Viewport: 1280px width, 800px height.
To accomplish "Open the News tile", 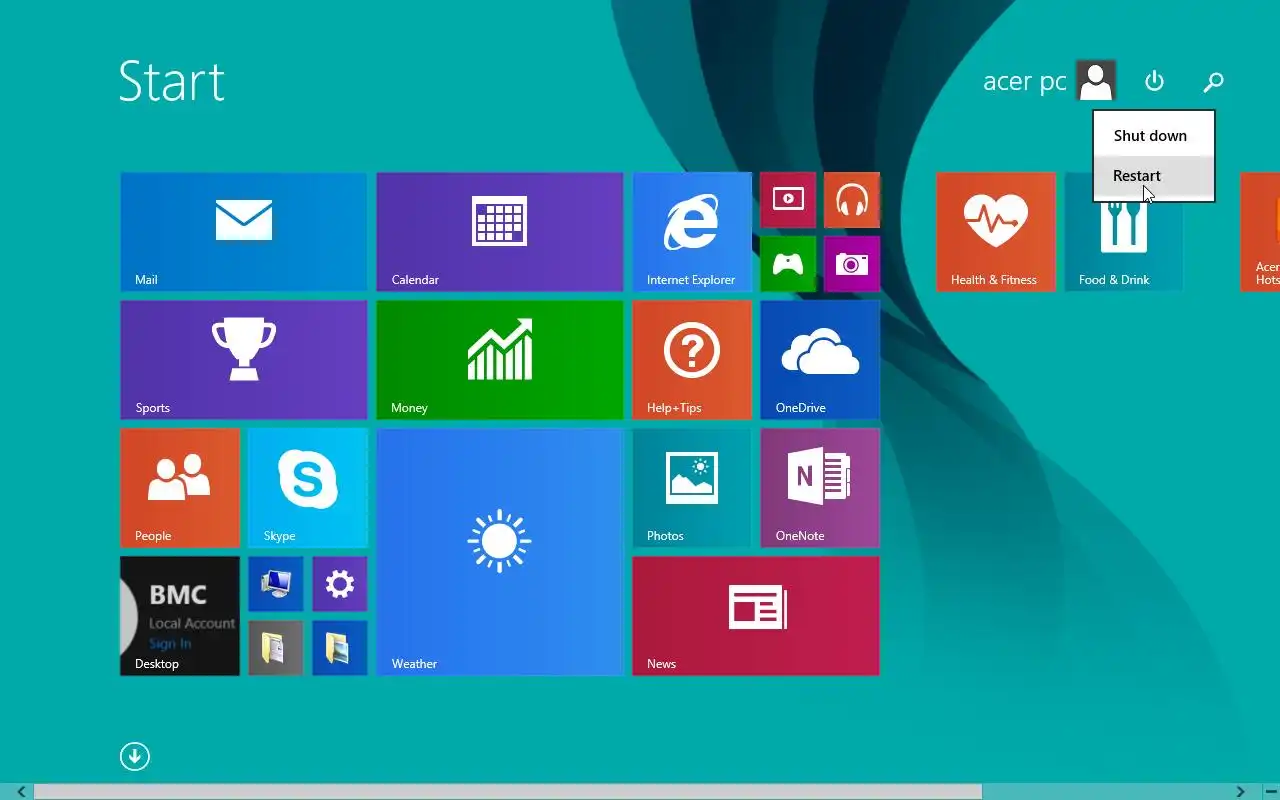I will [x=756, y=616].
